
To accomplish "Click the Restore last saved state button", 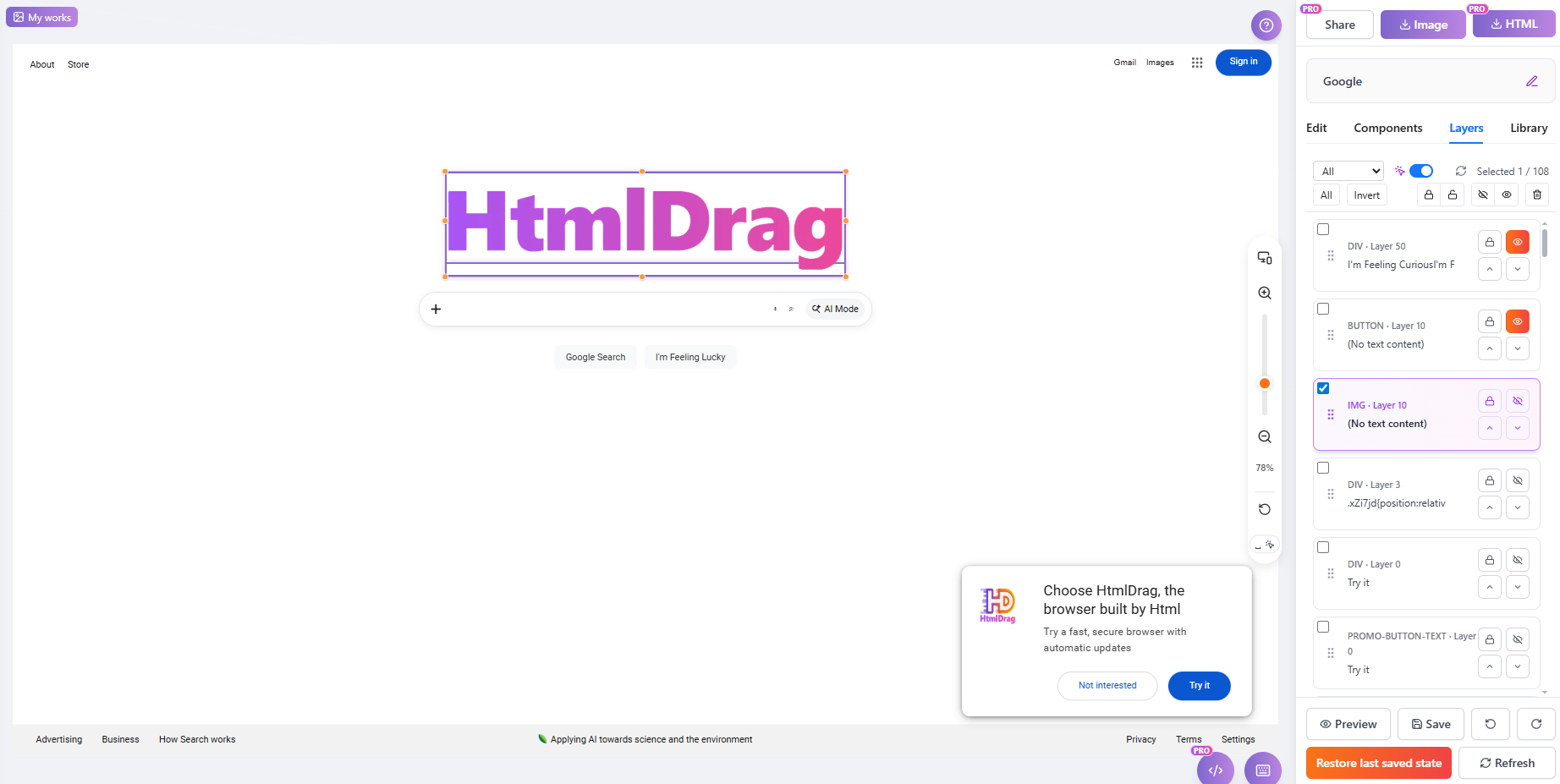I will 1378,763.
